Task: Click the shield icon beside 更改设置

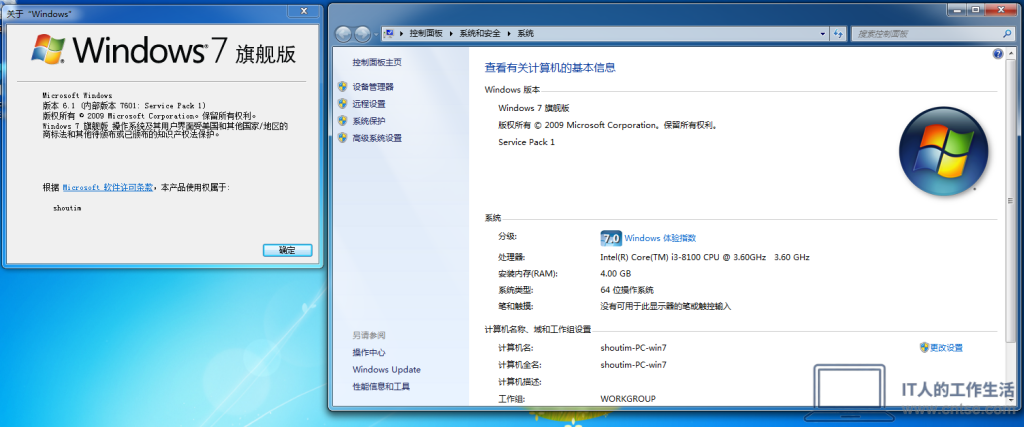Action: coord(924,347)
